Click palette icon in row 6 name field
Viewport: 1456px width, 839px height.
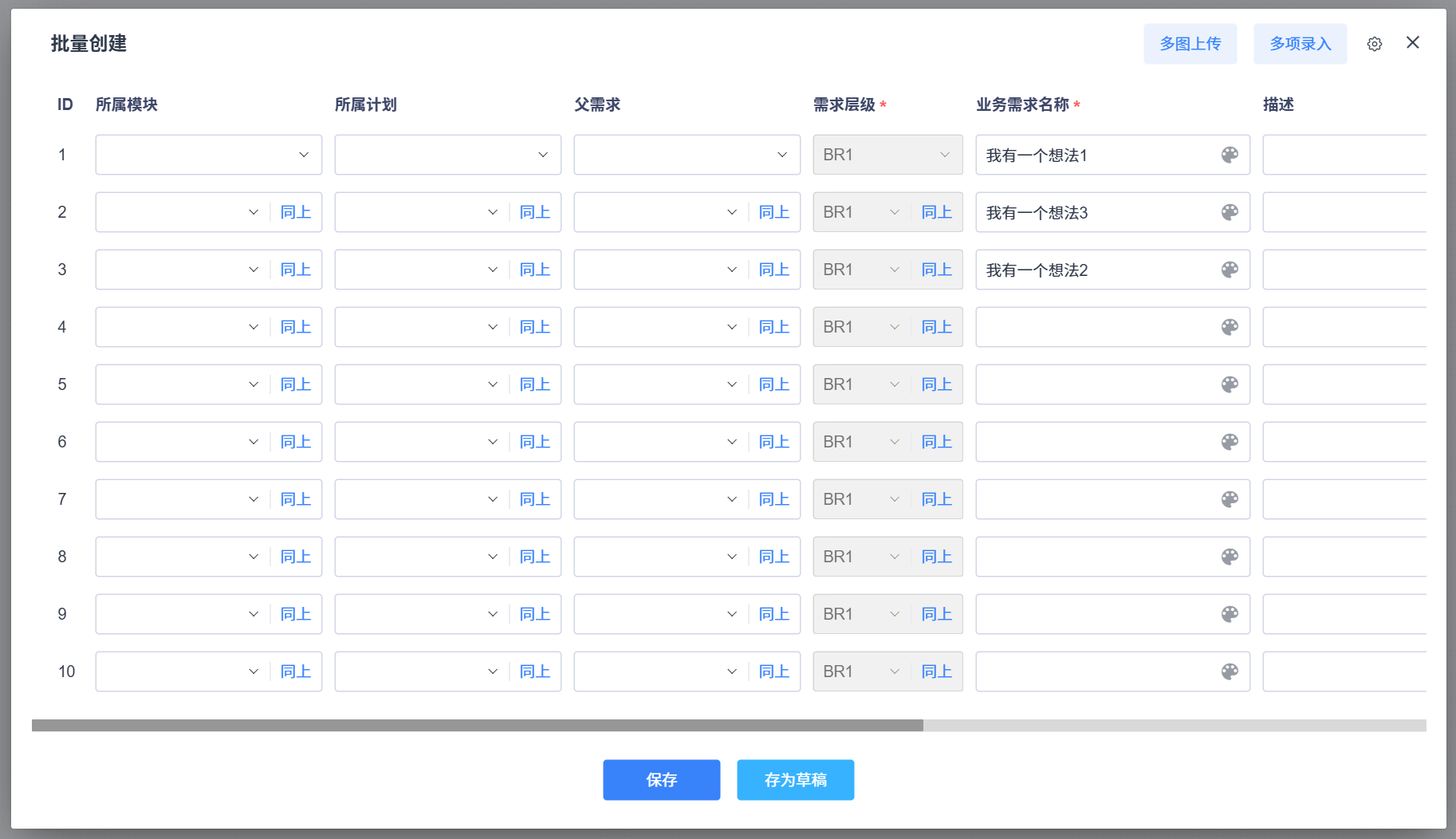pyautogui.click(x=1230, y=442)
